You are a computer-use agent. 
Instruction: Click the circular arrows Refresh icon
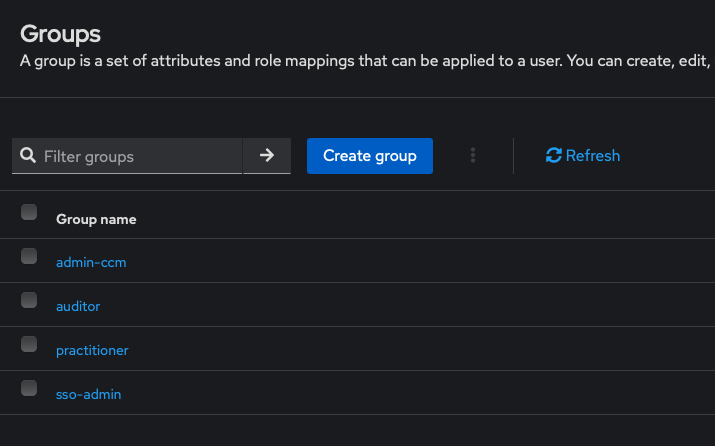pos(553,155)
